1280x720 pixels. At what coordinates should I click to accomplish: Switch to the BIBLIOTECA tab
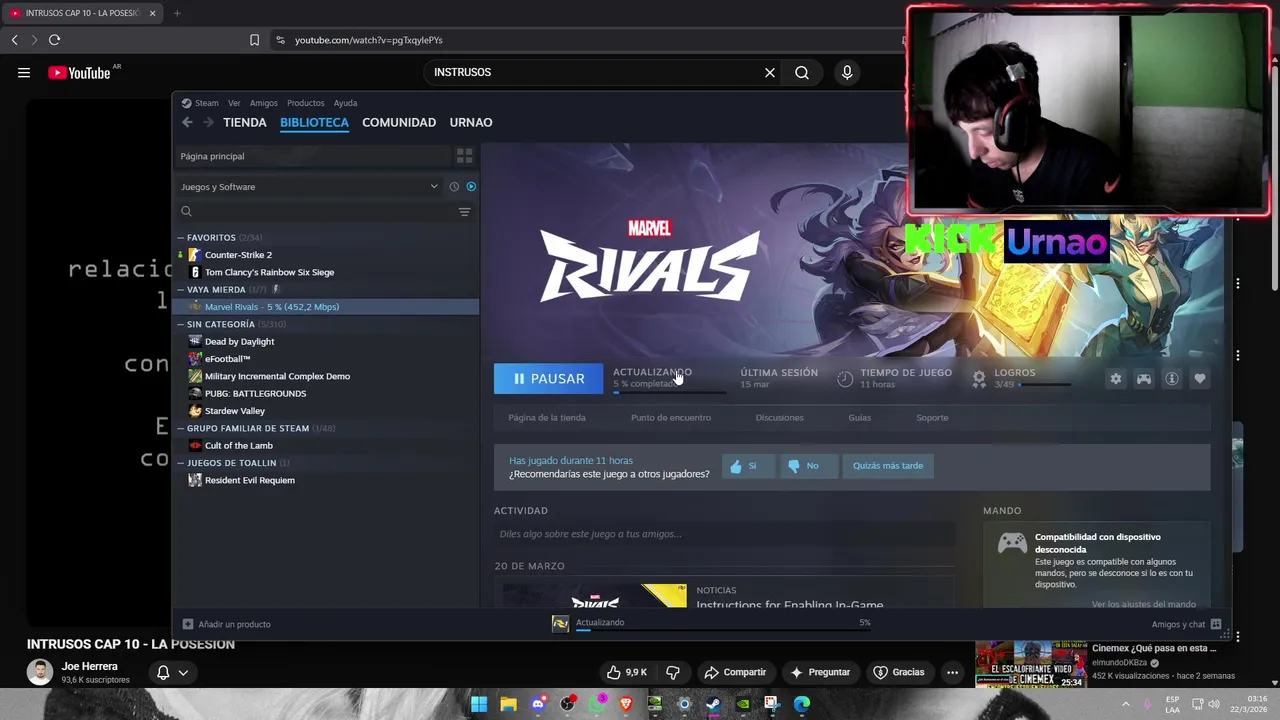click(x=314, y=122)
